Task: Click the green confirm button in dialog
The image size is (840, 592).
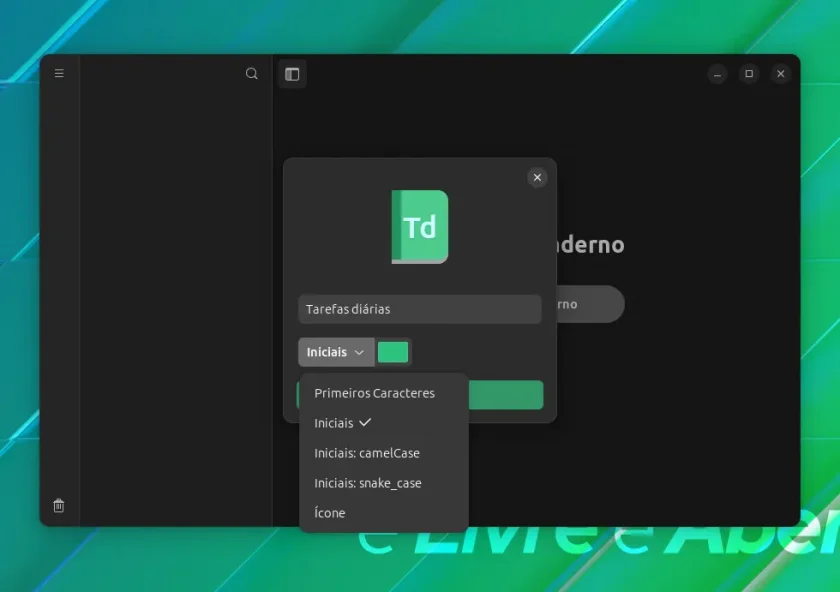Action: (506, 395)
